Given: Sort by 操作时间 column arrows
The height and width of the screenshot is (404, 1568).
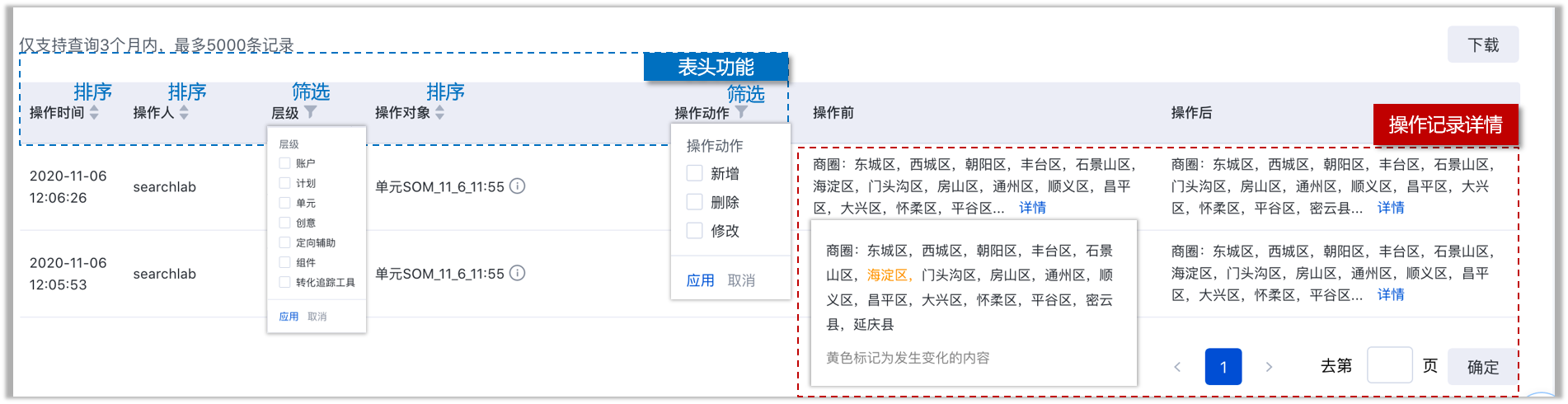Looking at the screenshot, I should pos(94,112).
